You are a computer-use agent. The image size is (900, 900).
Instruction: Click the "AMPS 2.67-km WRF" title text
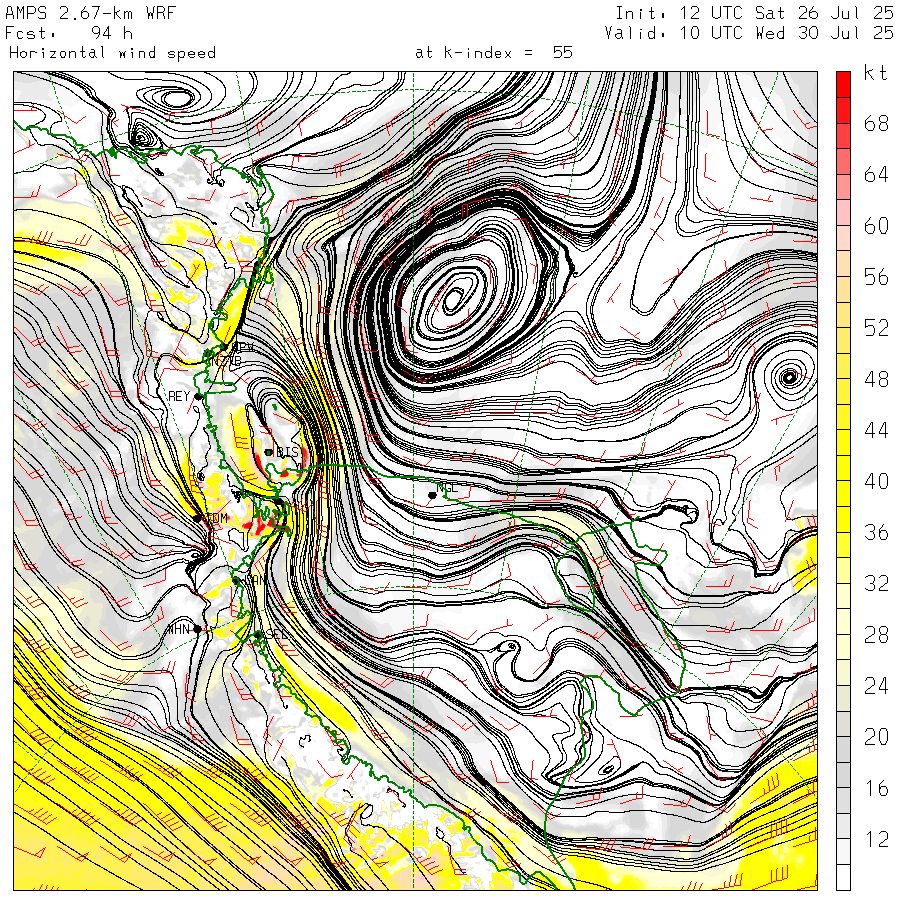pos(90,13)
